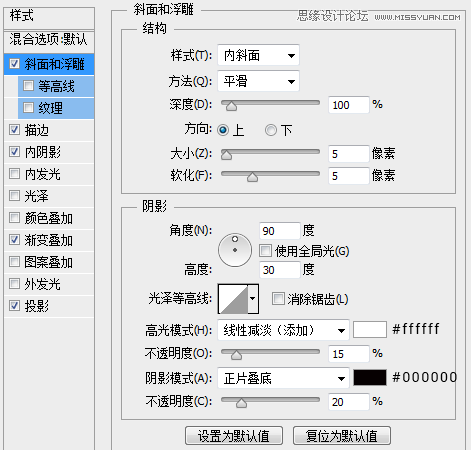Open the white highlight color swatch
The height and width of the screenshot is (450, 471).
370,329
